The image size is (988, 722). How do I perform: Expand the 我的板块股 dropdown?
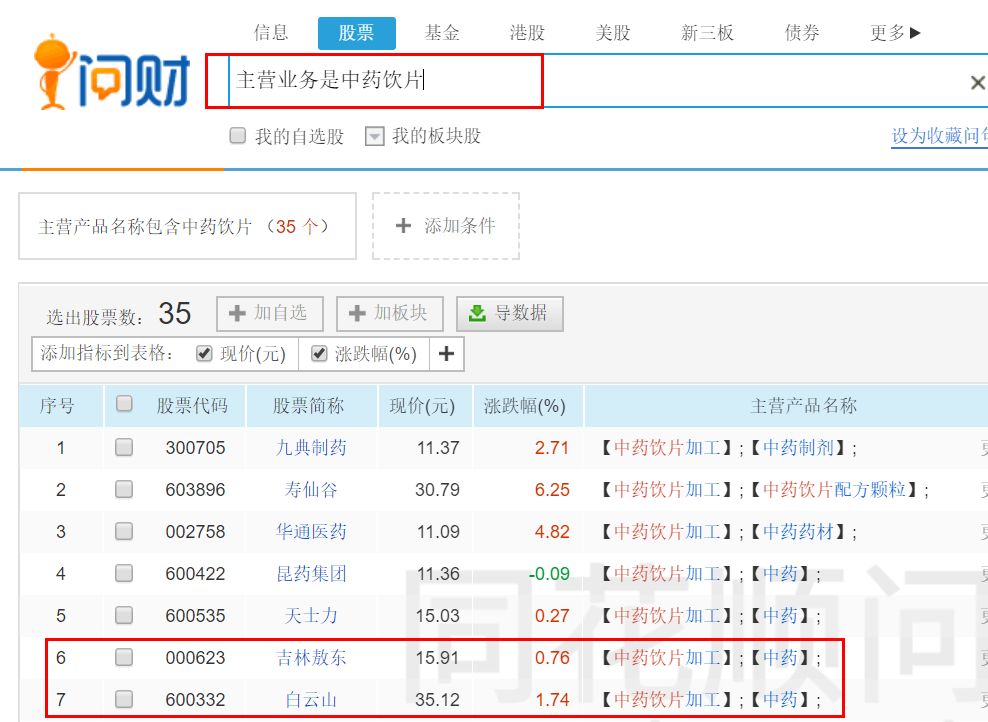point(374,136)
